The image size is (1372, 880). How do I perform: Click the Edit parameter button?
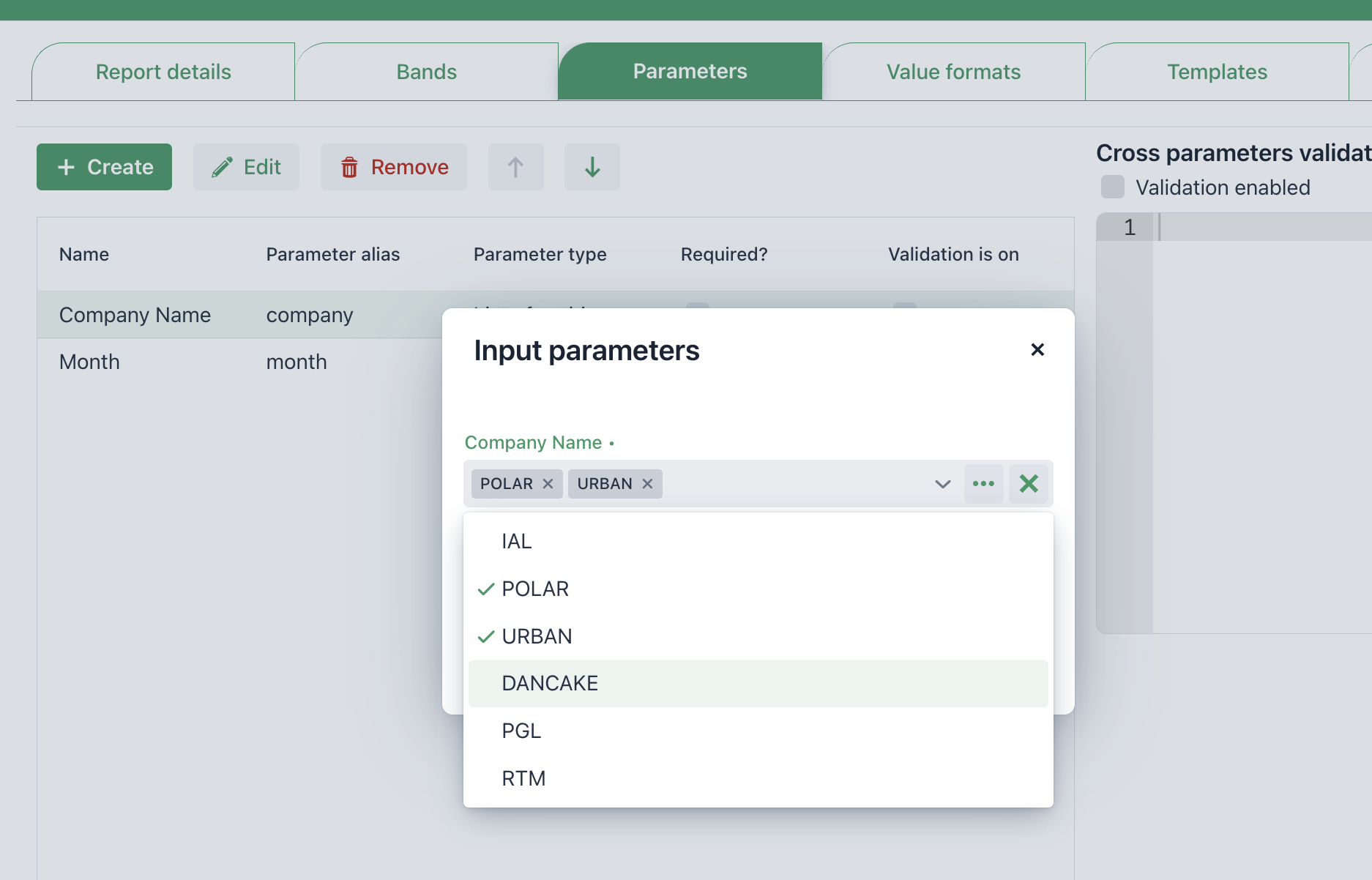coord(246,167)
